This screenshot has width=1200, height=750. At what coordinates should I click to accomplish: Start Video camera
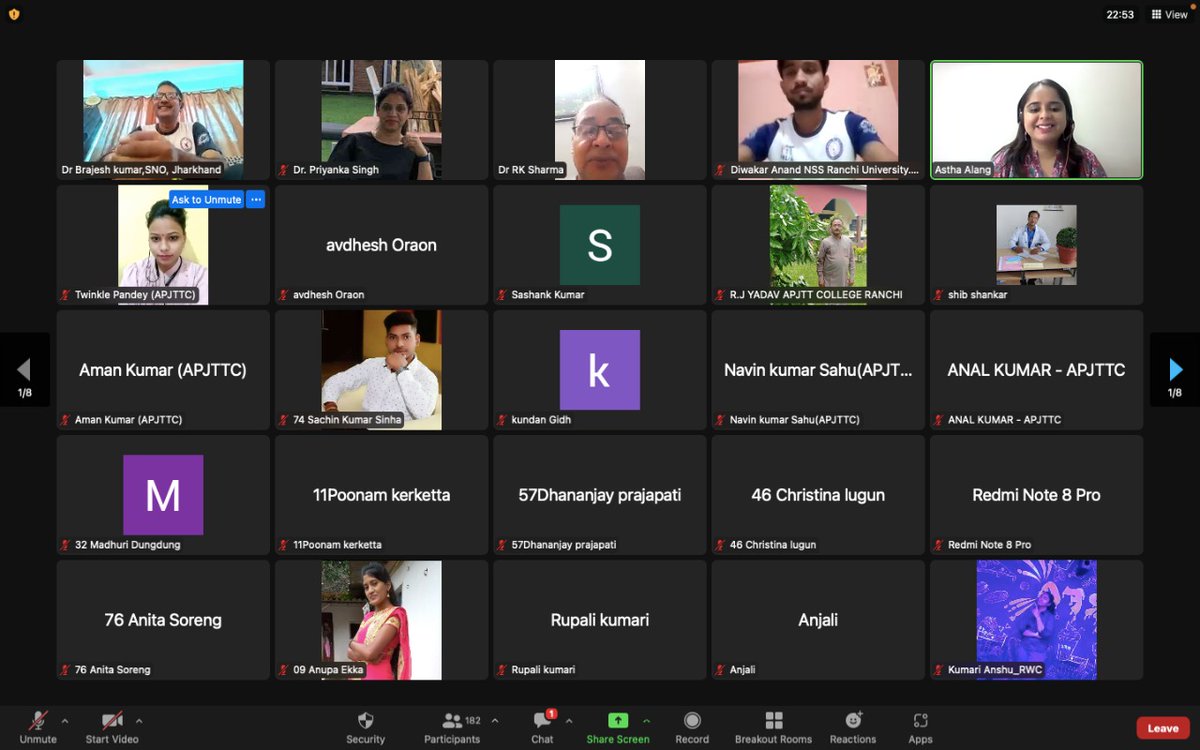[112, 727]
